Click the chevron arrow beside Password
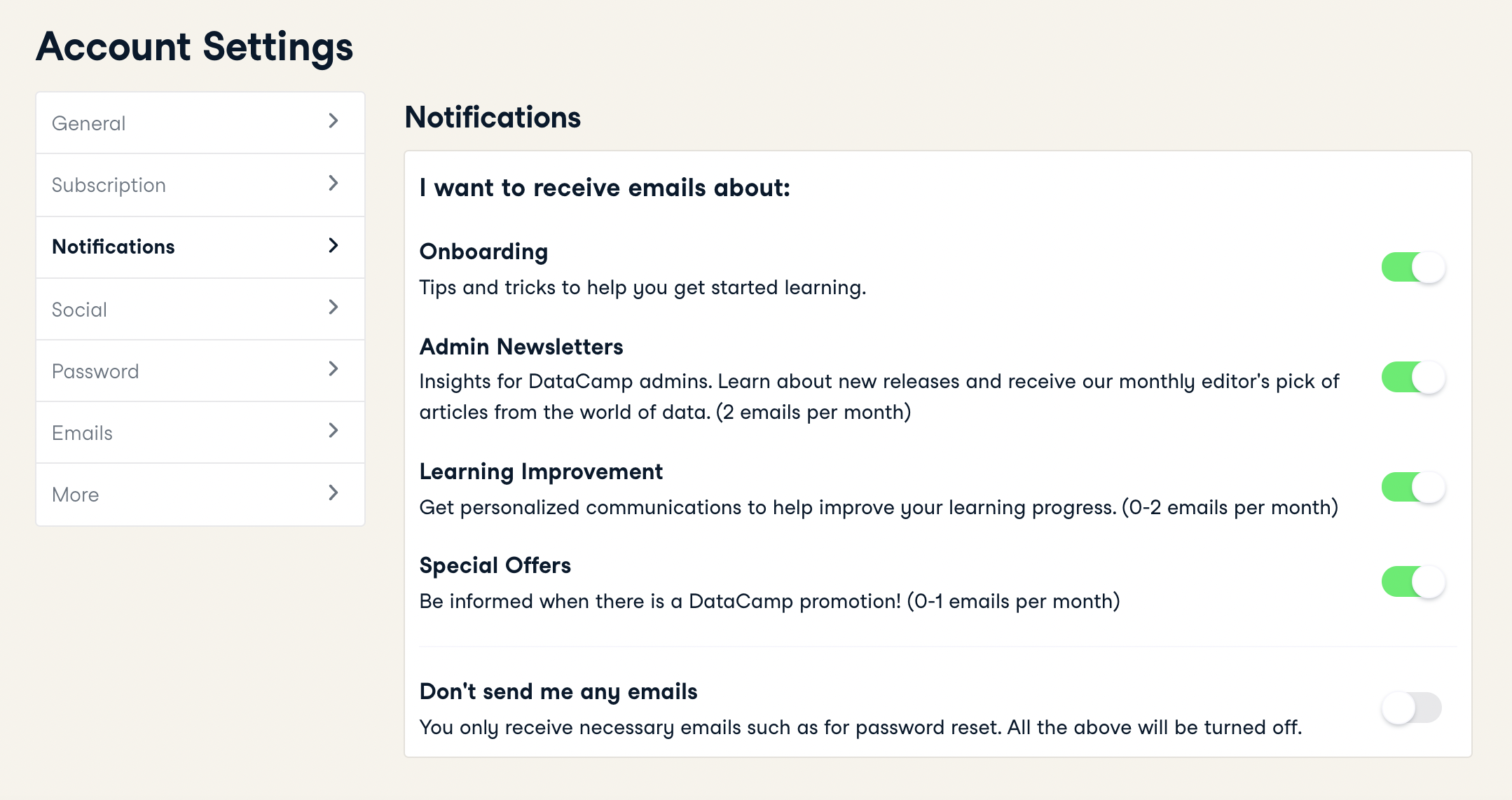The height and width of the screenshot is (800, 1512). click(334, 368)
